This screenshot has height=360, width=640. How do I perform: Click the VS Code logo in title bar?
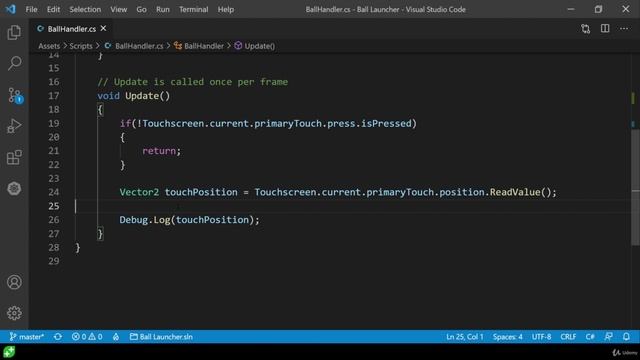11,9
